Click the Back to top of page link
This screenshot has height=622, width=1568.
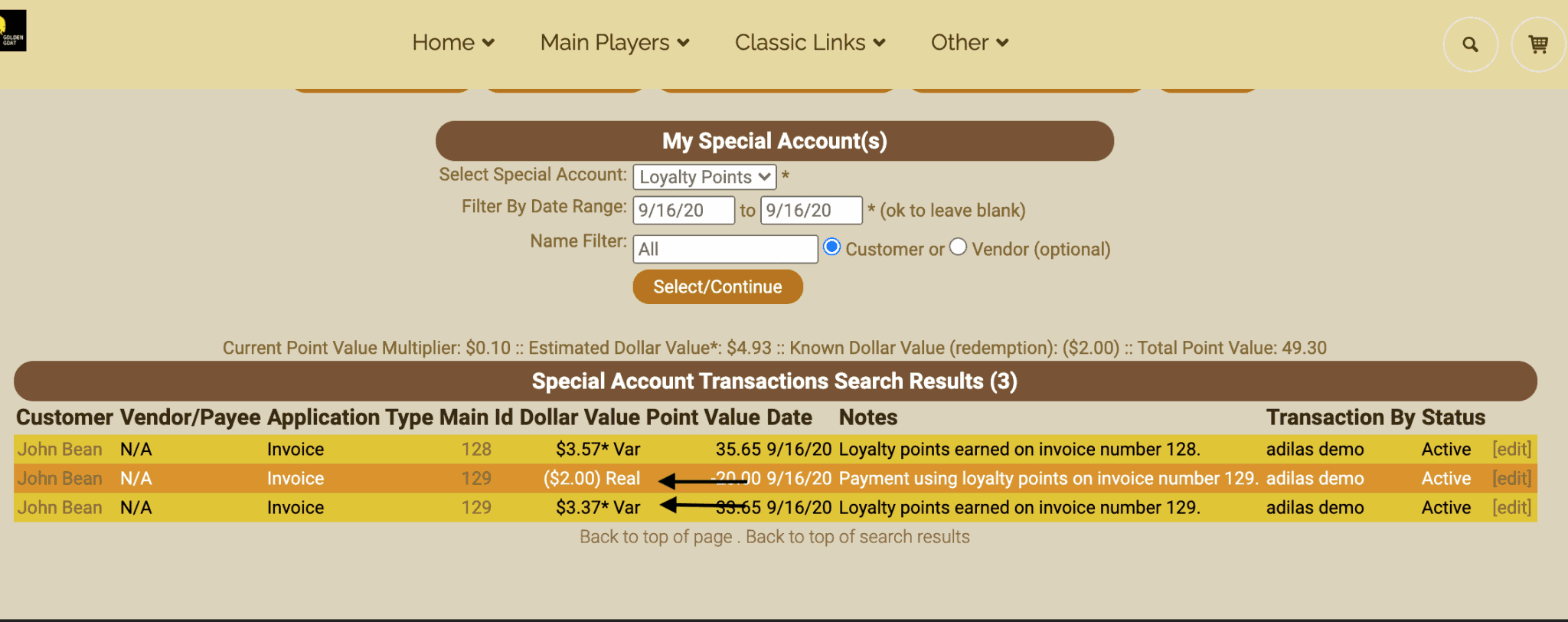click(656, 537)
